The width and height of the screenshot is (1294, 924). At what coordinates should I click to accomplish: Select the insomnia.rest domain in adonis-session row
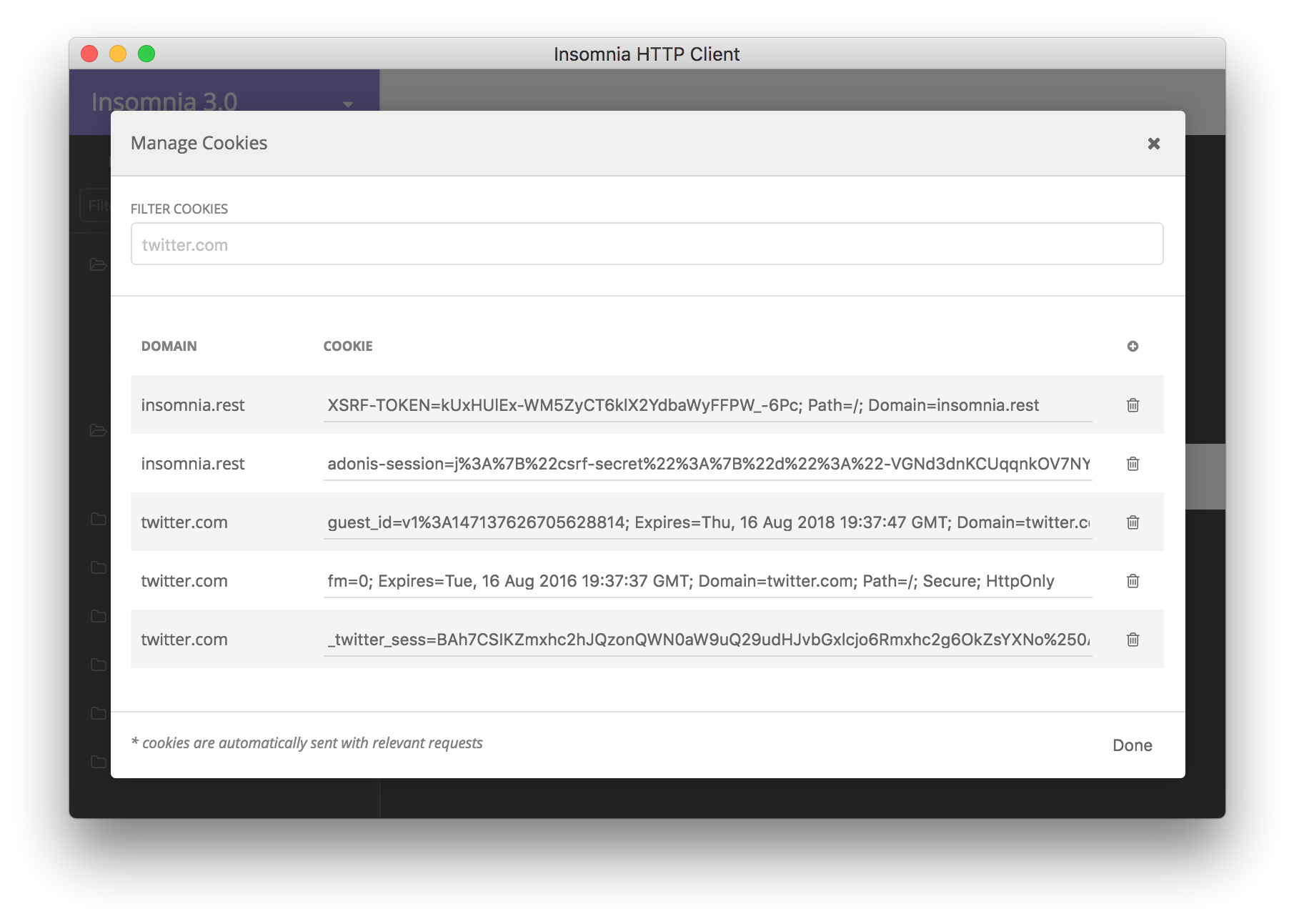click(x=193, y=464)
